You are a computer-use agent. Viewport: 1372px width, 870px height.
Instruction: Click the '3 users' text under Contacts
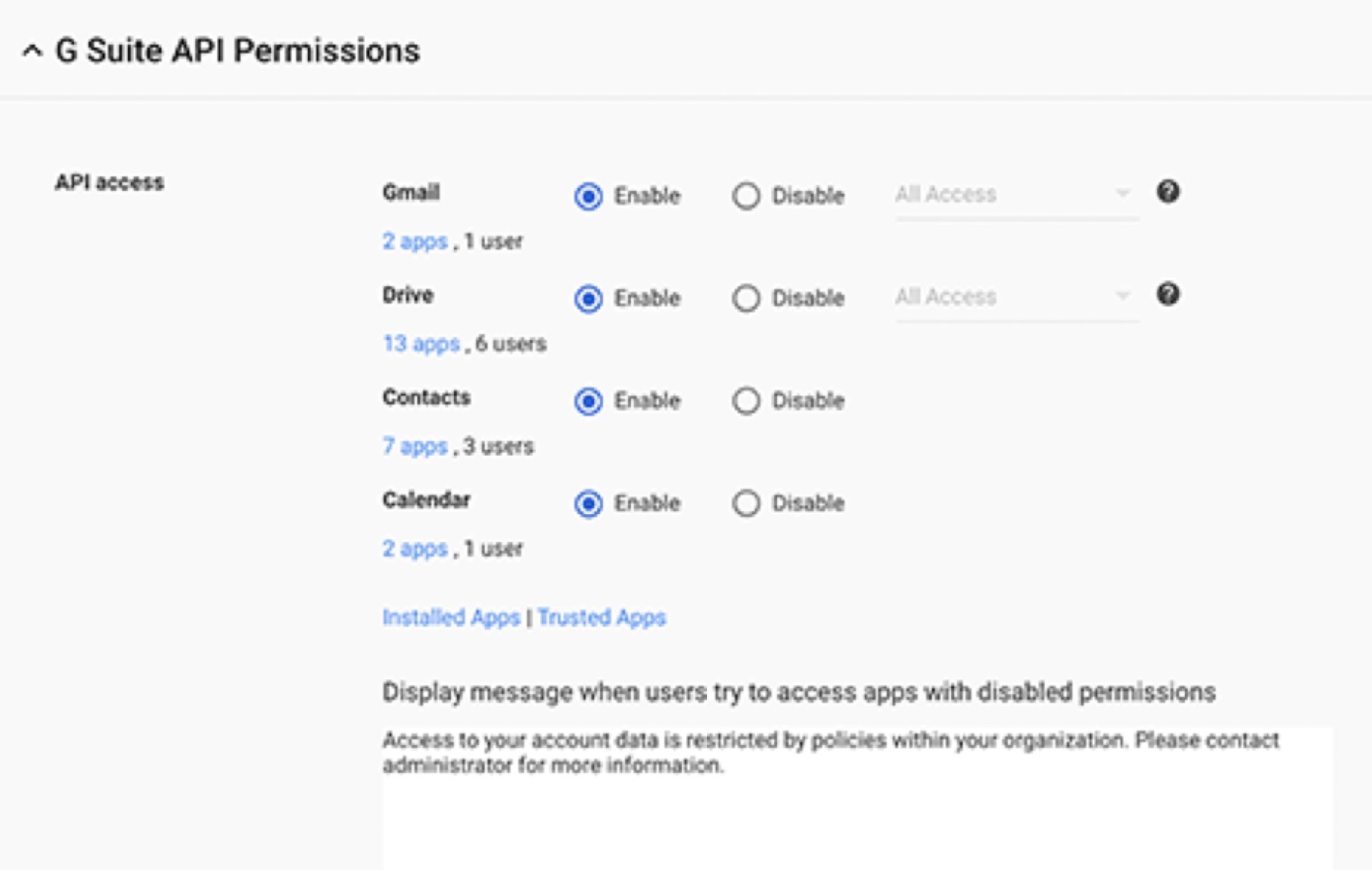tap(498, 446)
